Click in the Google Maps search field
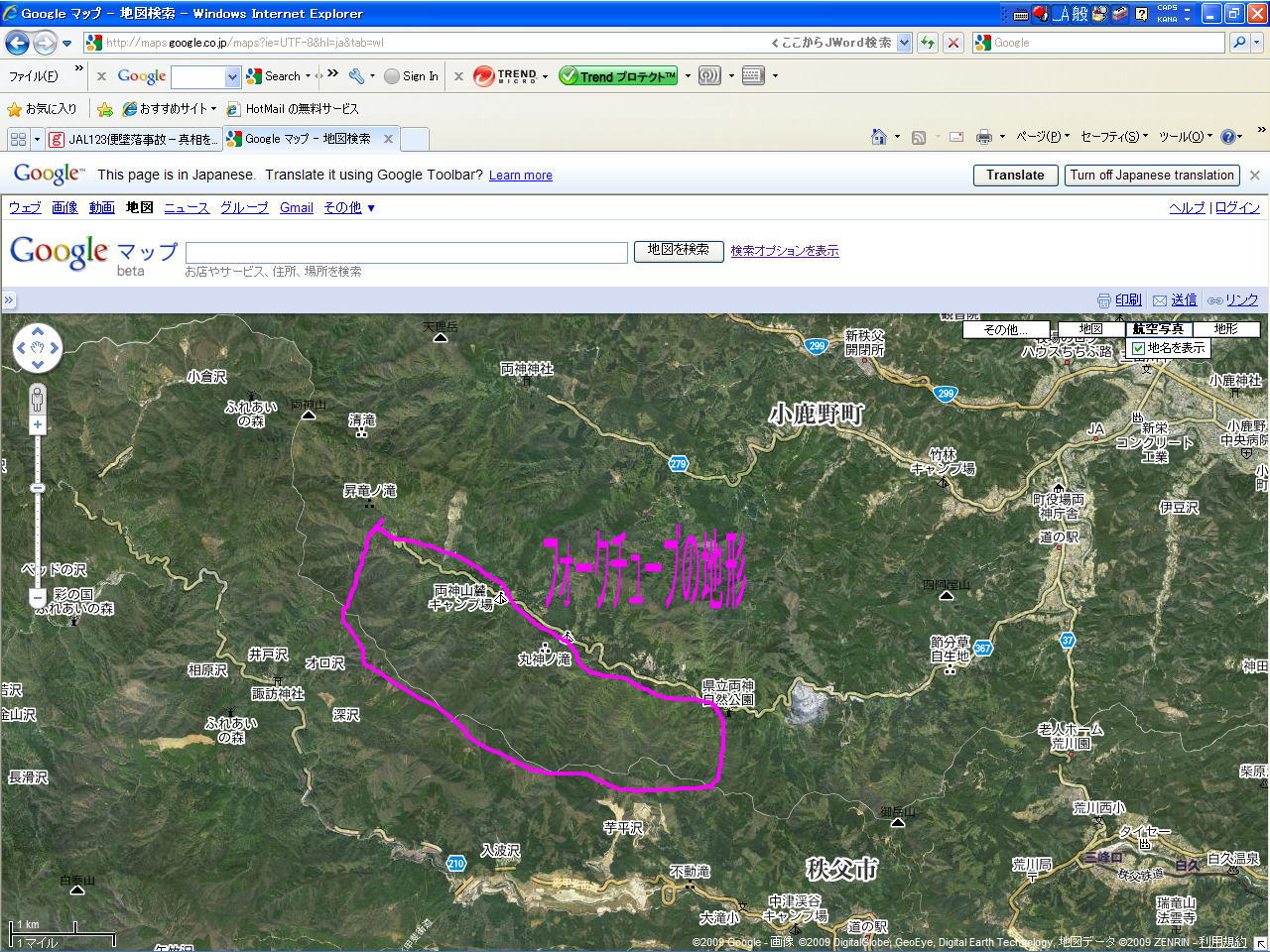This screenshot has width=1270, height=952. tap(406, 252)
